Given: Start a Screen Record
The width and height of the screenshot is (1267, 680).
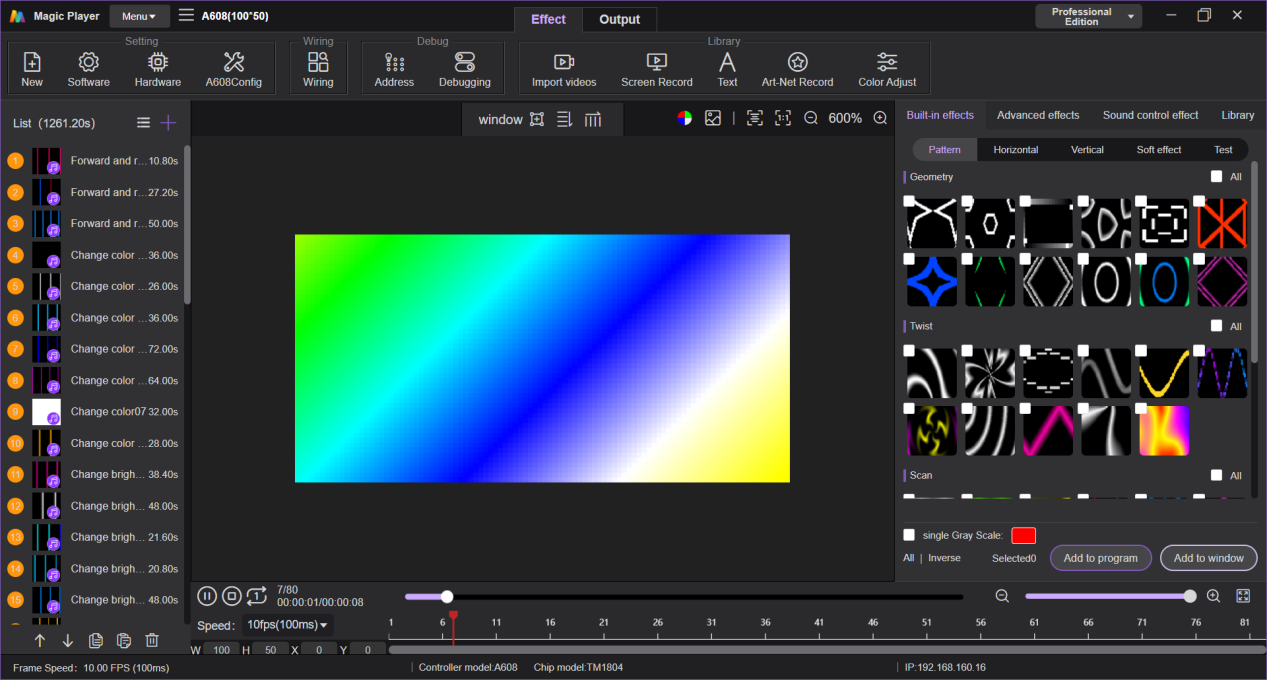Looking at the screenshot, I should tap(657, 70).
